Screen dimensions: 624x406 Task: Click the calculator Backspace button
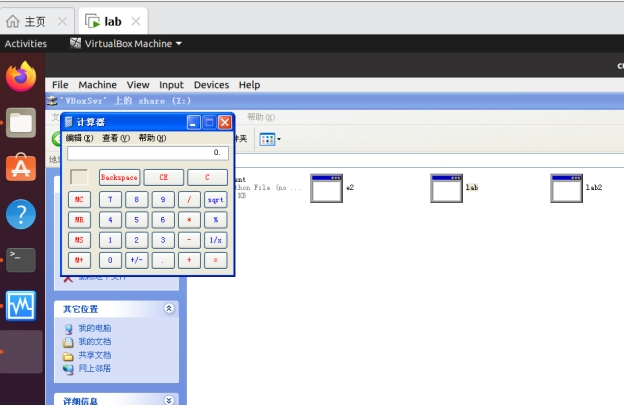tap(119, 178)
